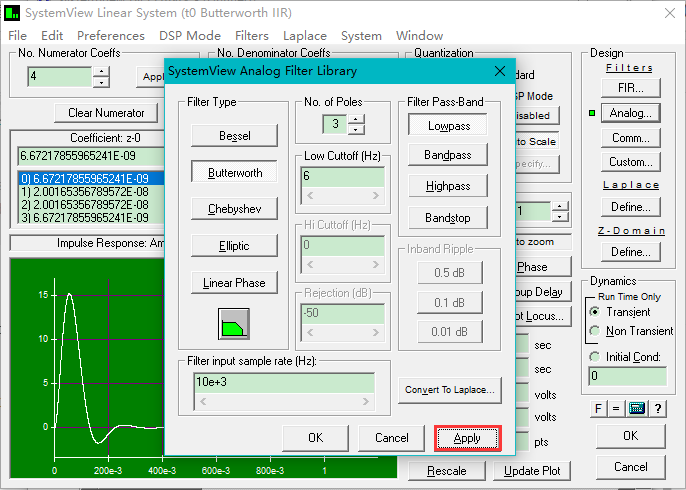Select the Bandstop pass-band
Viewport: 686px width, 490px height.
coord(448,217)
